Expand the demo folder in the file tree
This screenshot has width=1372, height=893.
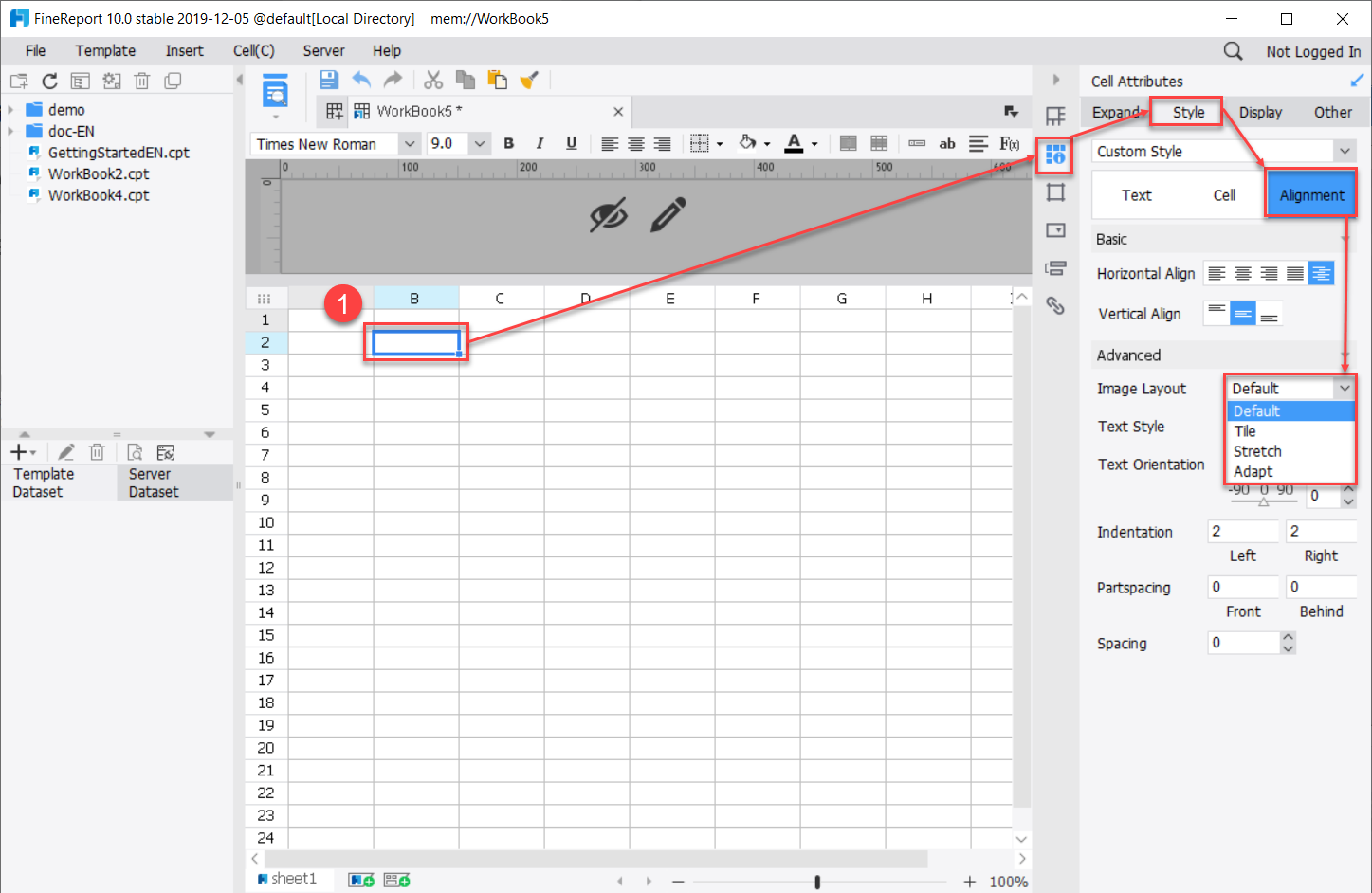pyautogui.click(x=11, y=109)
